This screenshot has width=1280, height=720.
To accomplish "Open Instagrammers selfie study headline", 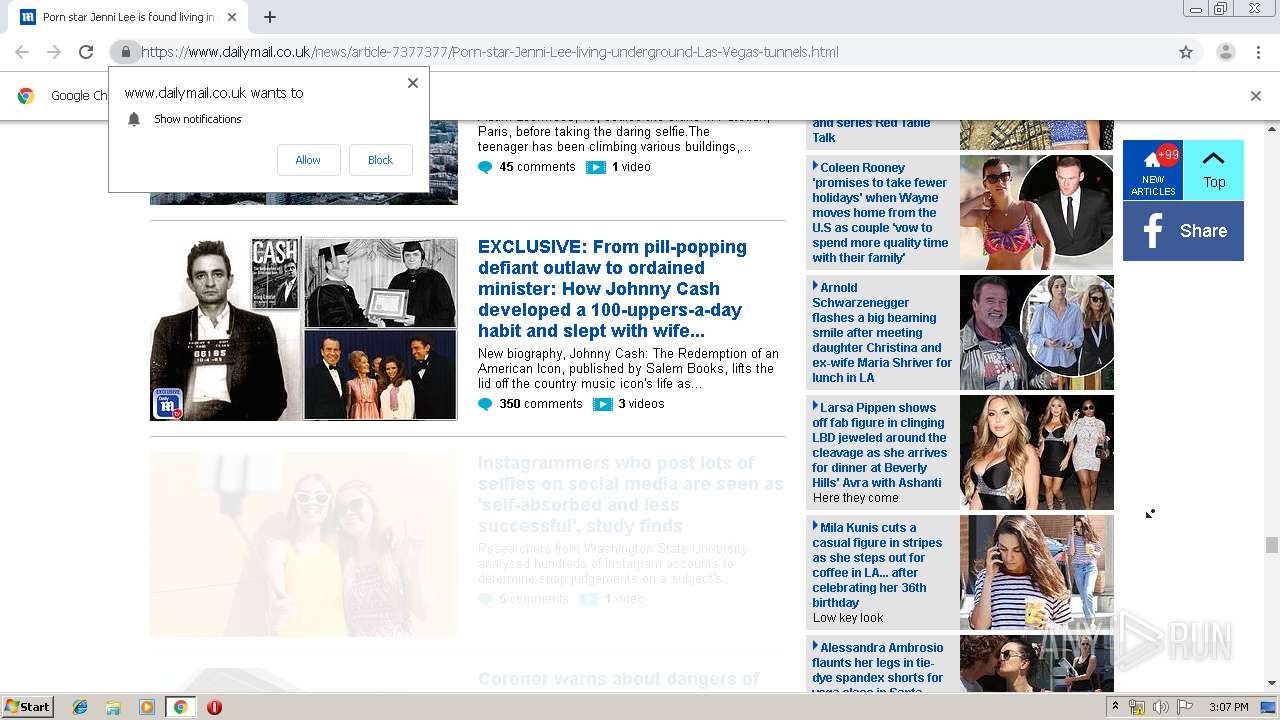I will pos(630,494).
